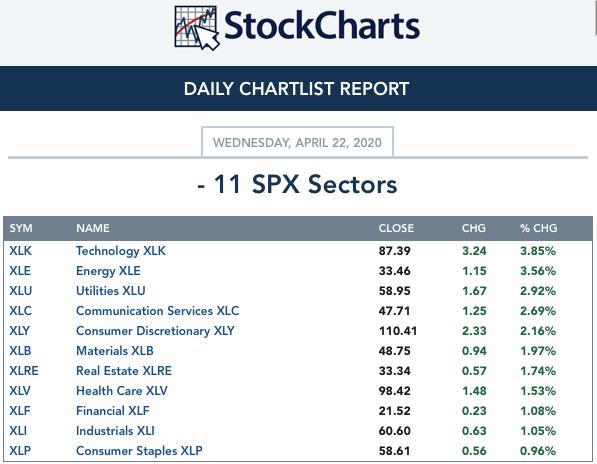The width and height of the screenshot is (597, 464).
Task: Click the Daily ChartList Report banner
Action: point(298,89)
